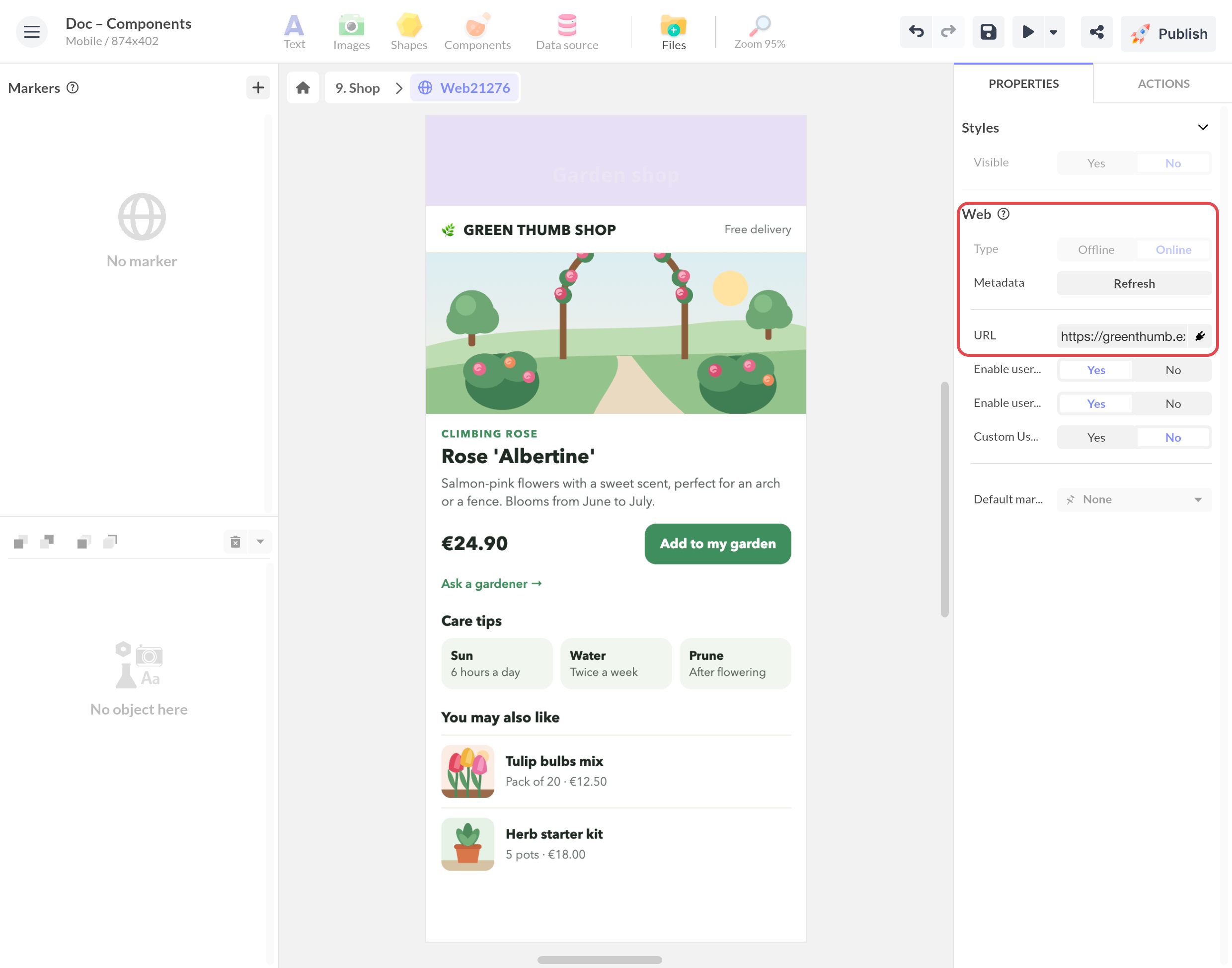Open dropdown next to trash icon
The height and width of the screenshot is (968, 1232).
pos(260,542)
